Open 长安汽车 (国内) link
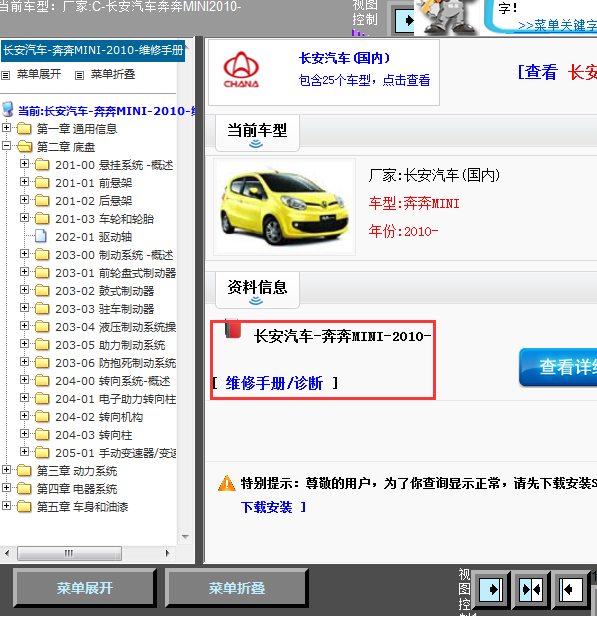The image size is (597, 620). click(344, 59)
